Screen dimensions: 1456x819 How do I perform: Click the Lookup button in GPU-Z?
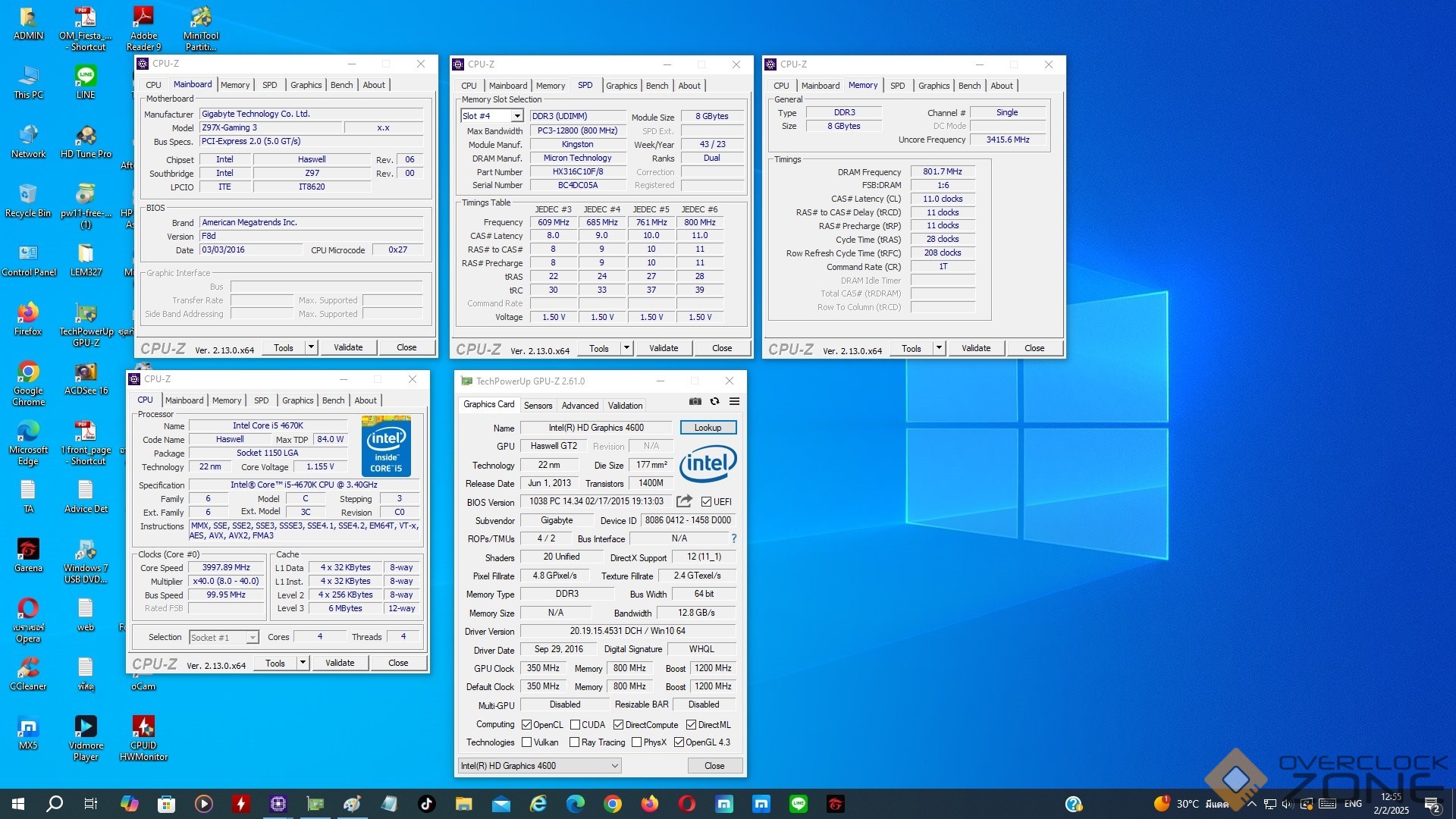(x=708, y=428)
